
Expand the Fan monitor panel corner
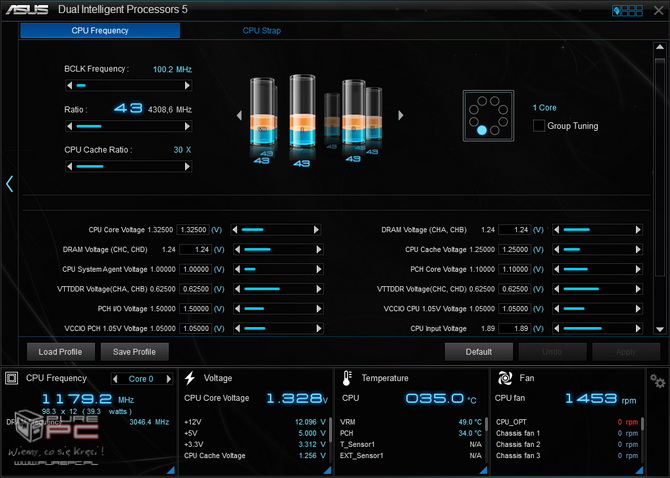pyautogui.click(x=640, y=470)
